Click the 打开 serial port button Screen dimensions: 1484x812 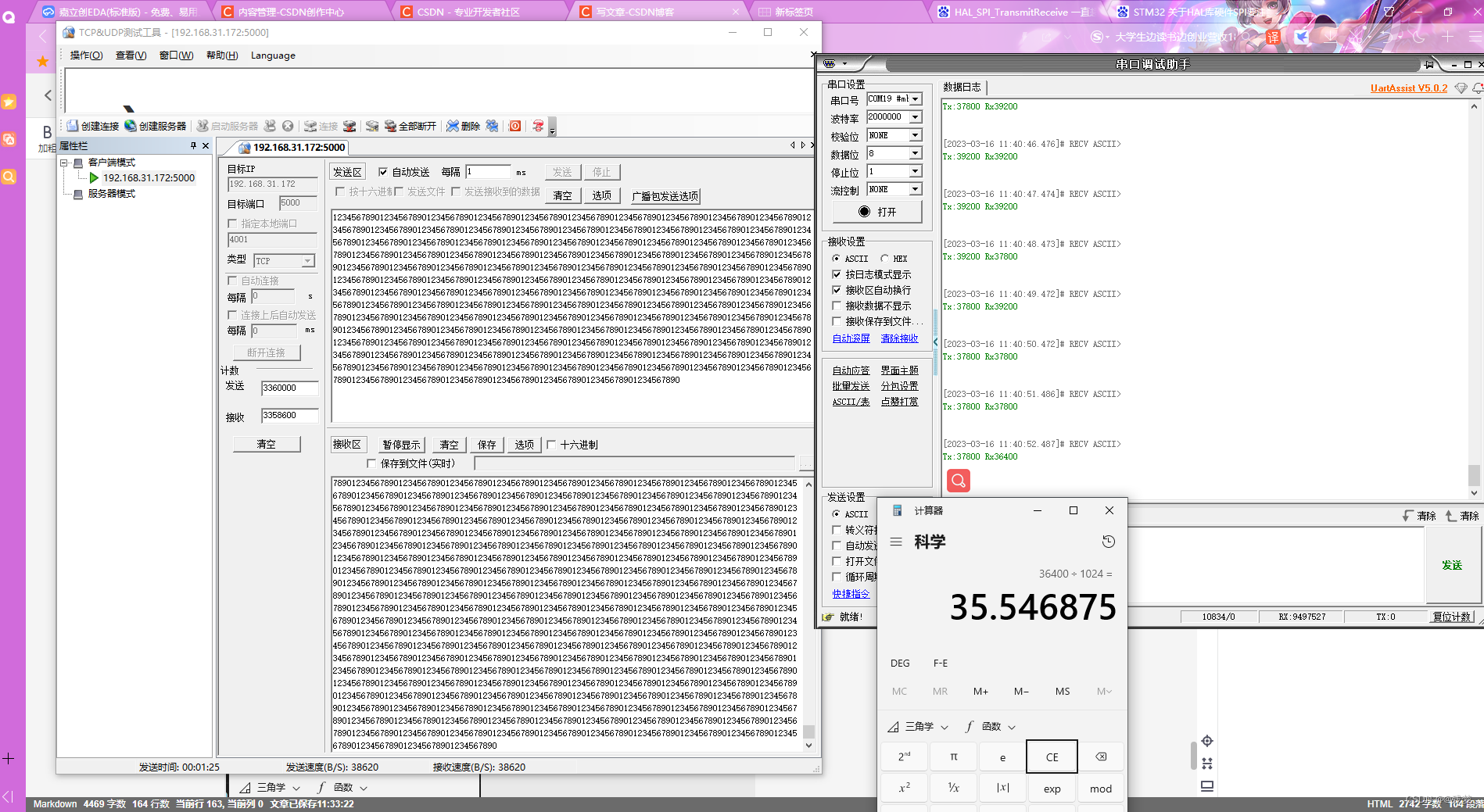[x=877, y=212]
